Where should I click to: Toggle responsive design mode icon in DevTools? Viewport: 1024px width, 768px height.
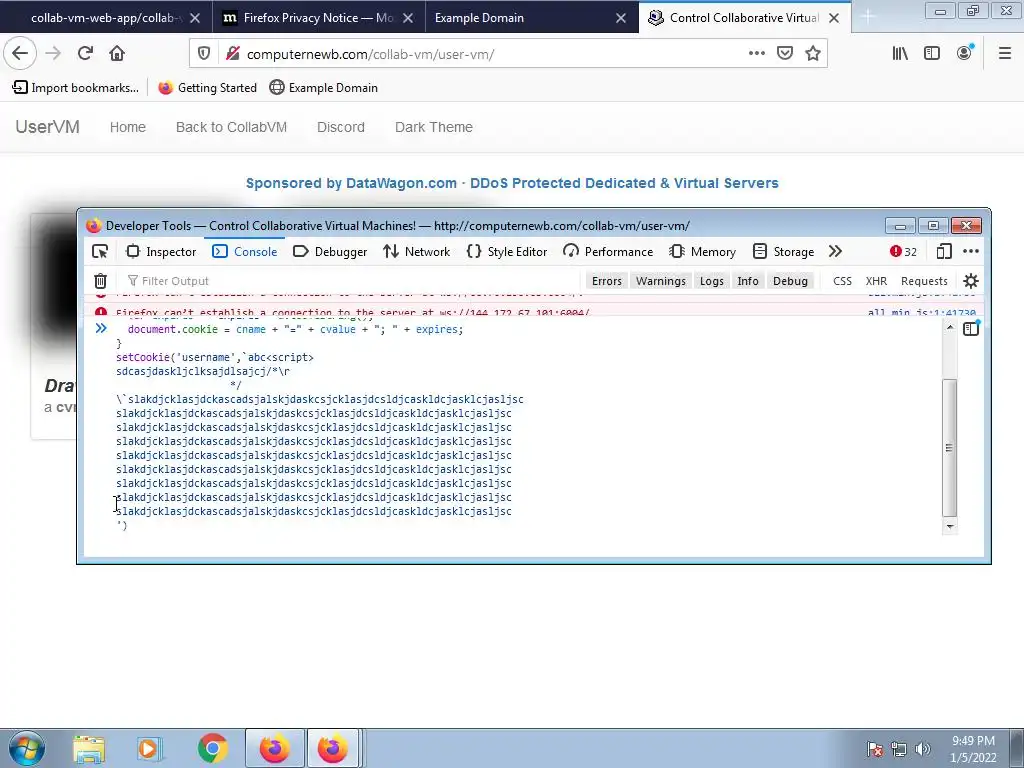[x=944, y=251]
